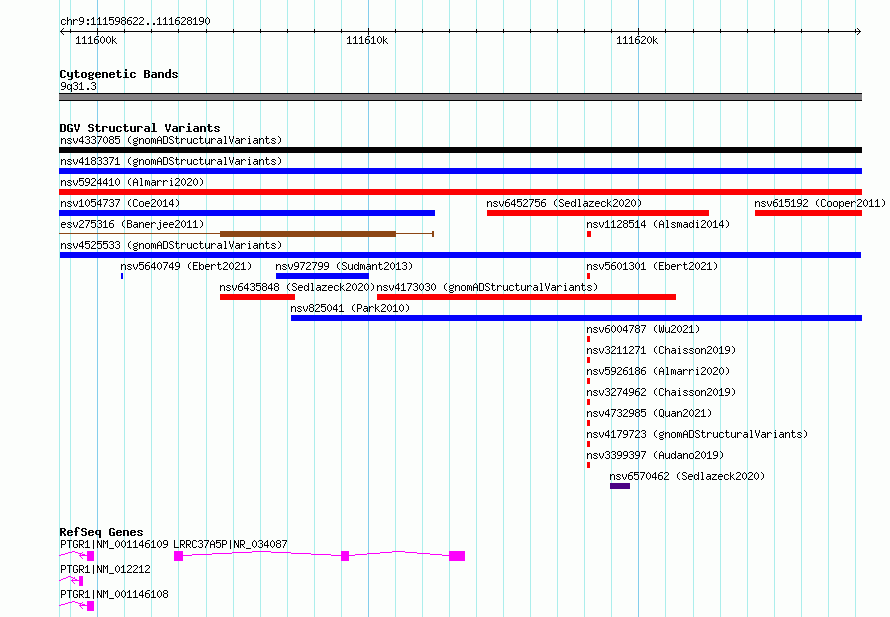The image size is (890, 617).
Task: Click the nsv6452756 (Sedlazeck2020) red bar
Action: pyautogui.click(x=598, y=213)
